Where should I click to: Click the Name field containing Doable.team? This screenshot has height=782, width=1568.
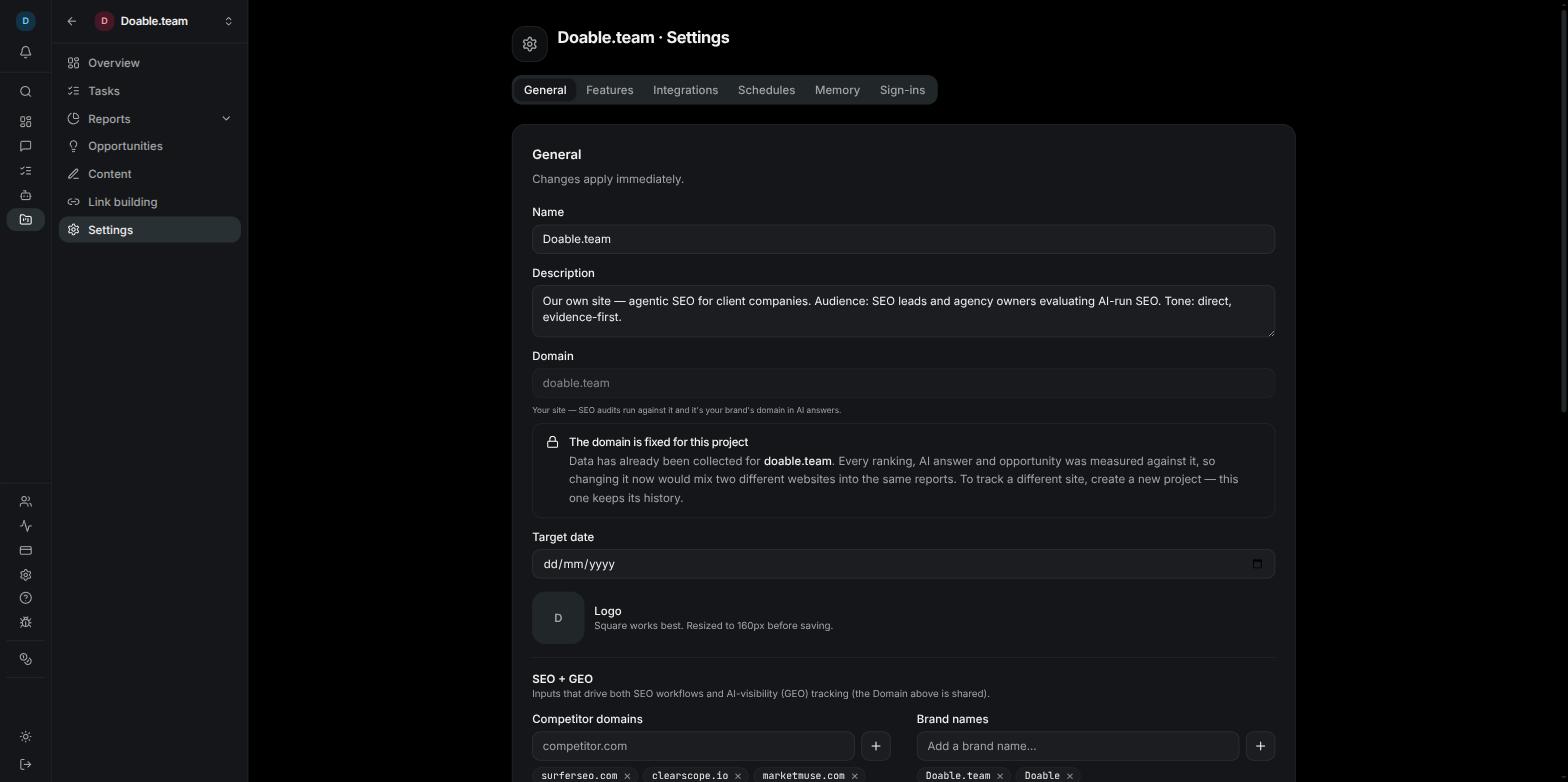pos(903,239)
